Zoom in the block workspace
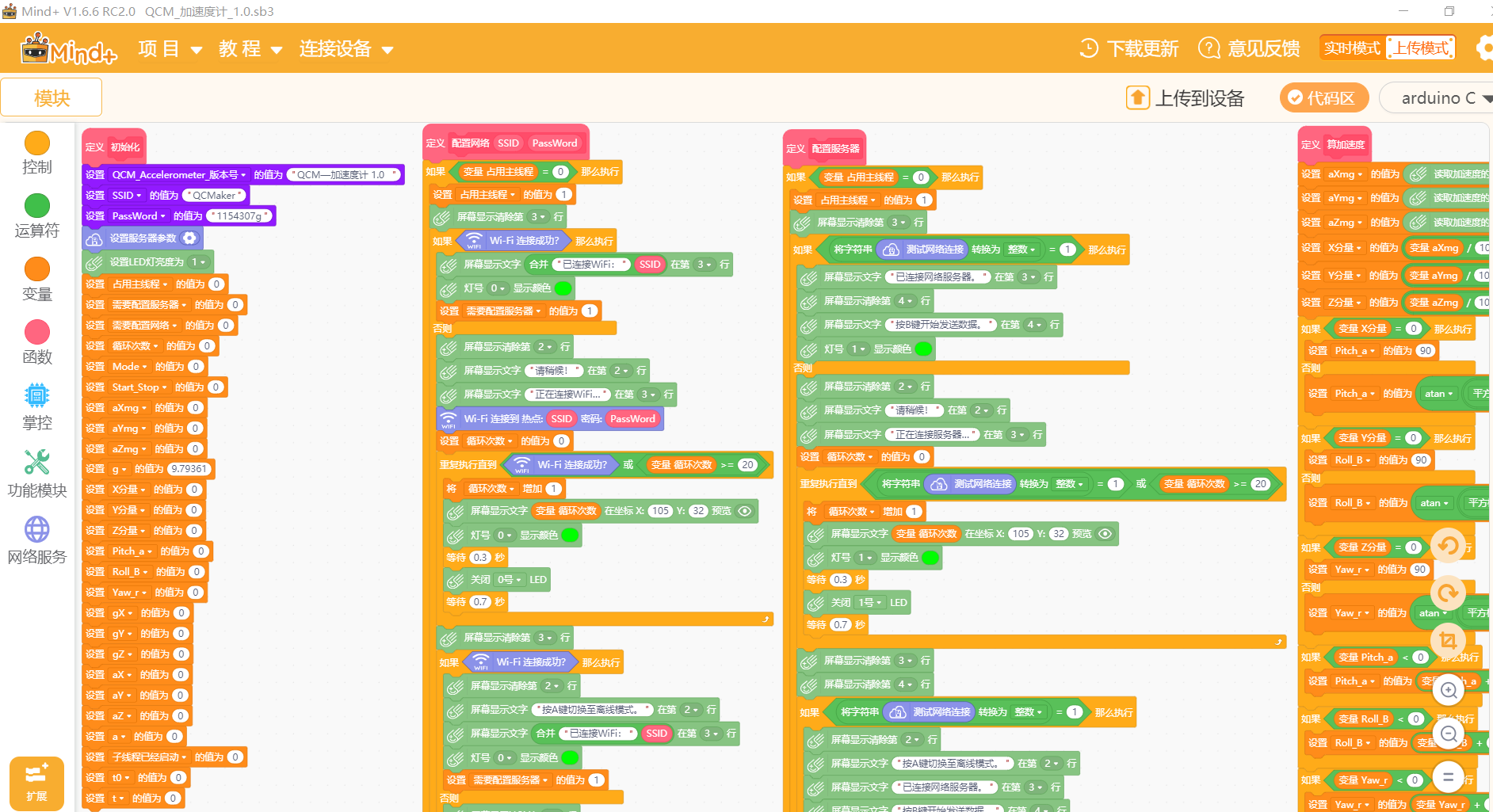This screenshot has width=1493, height=812. tap(1448, 690)
